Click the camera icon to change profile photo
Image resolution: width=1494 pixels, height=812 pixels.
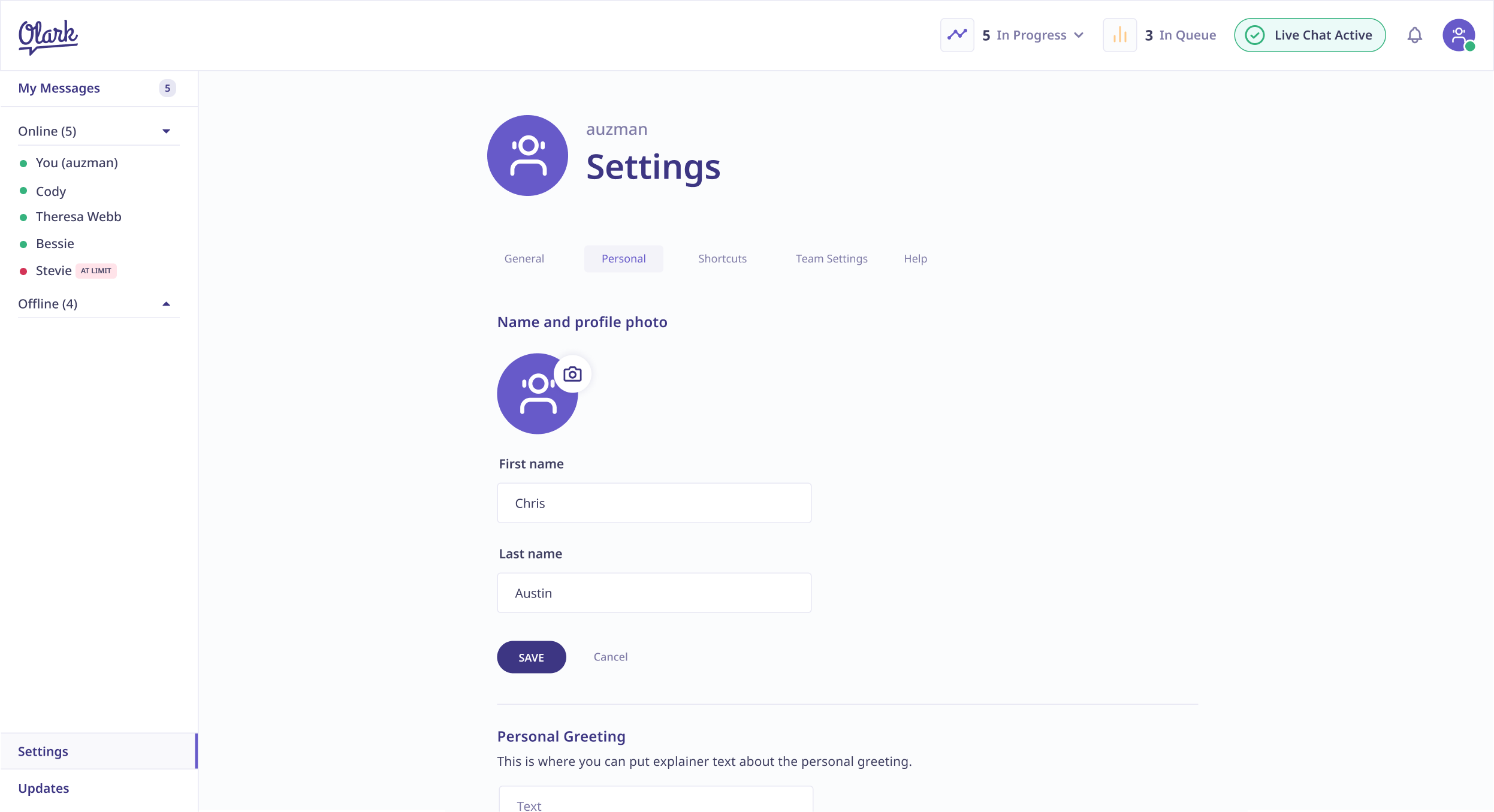[572, 374]
